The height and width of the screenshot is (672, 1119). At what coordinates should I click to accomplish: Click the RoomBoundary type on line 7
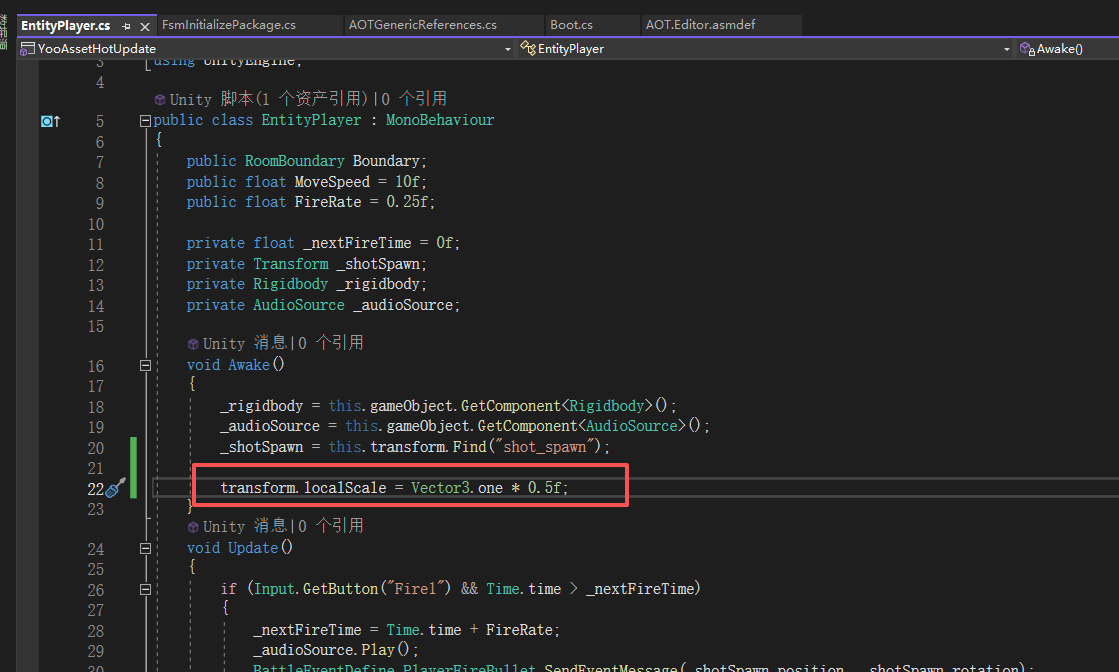[x=294, y=161]
